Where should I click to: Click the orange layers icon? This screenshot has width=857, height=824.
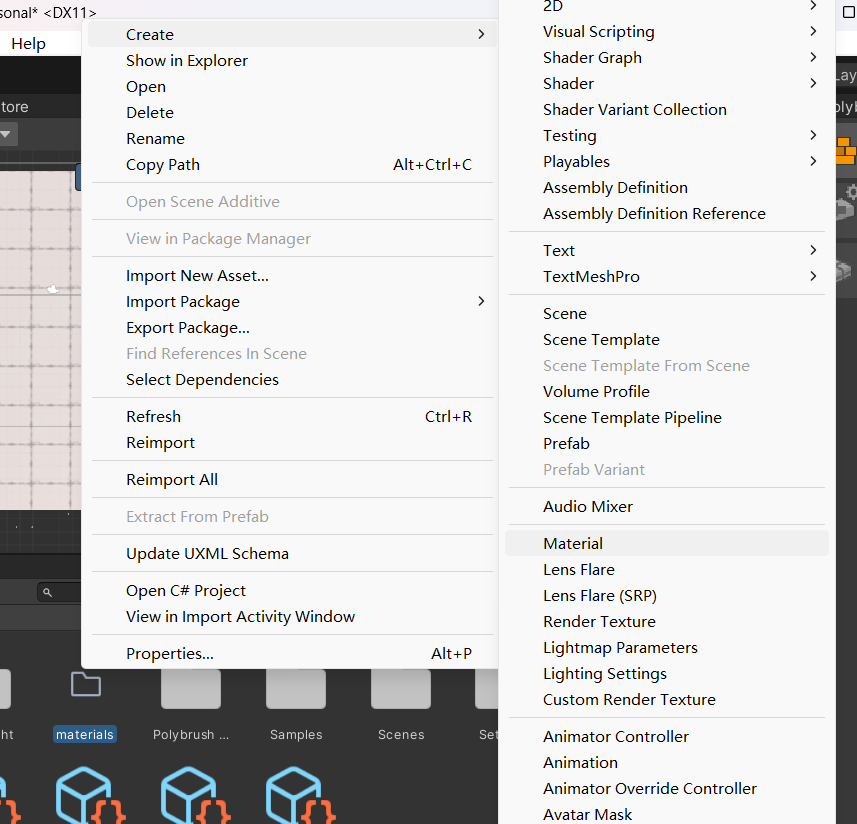[x=847, y=151]
